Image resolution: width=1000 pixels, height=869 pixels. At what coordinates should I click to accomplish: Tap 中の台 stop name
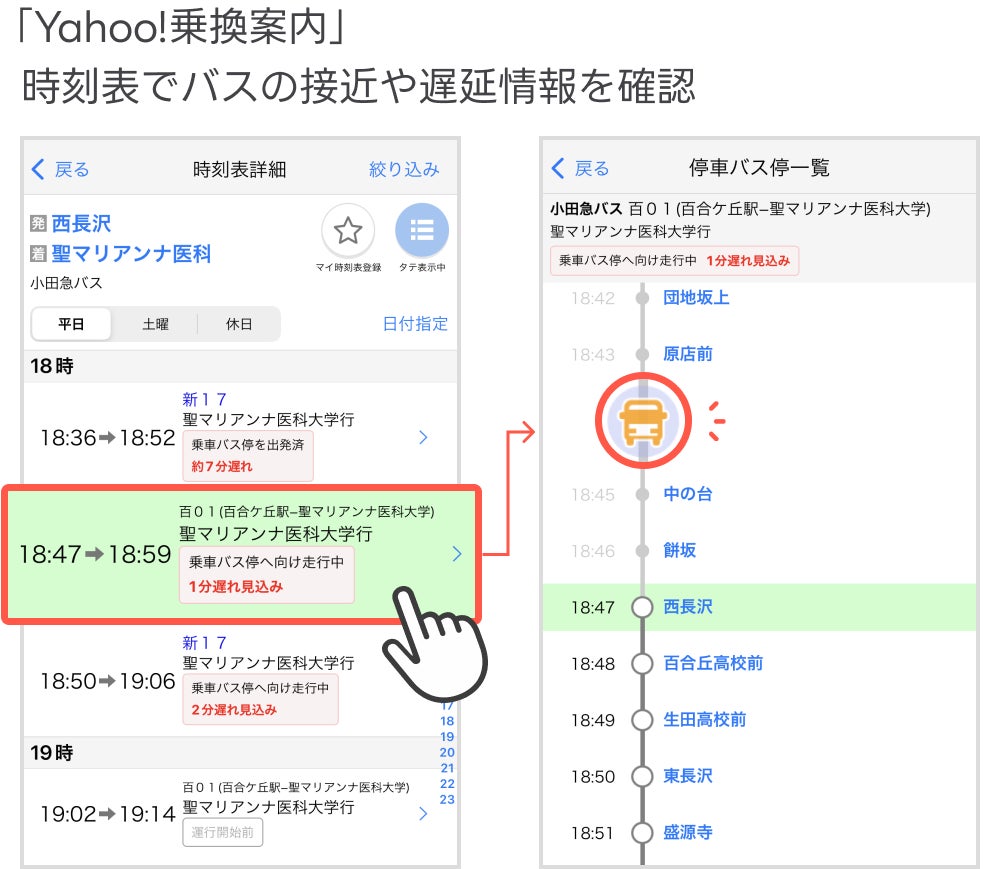click(x=688, y=494)
